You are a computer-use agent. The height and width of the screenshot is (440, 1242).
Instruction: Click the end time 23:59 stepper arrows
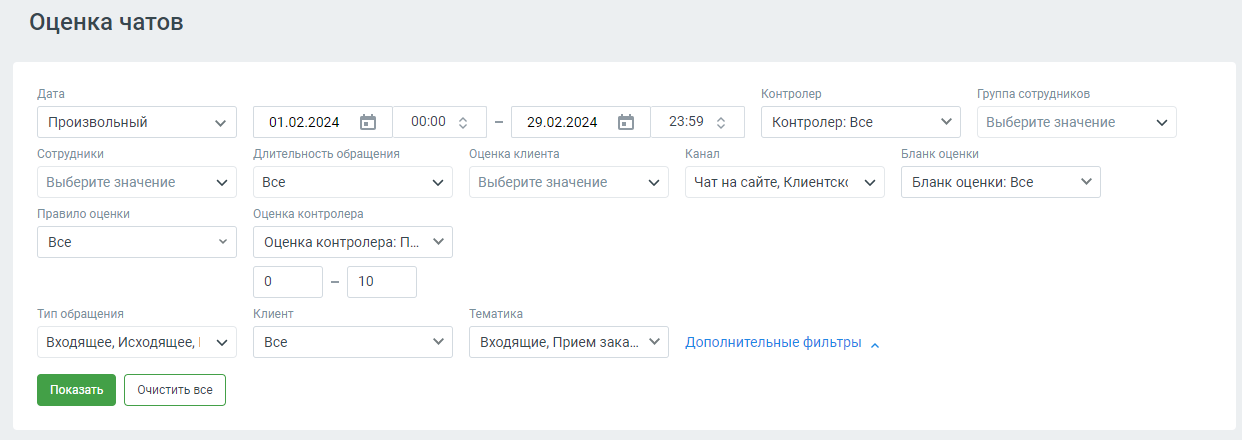click(x=721, y=122)
